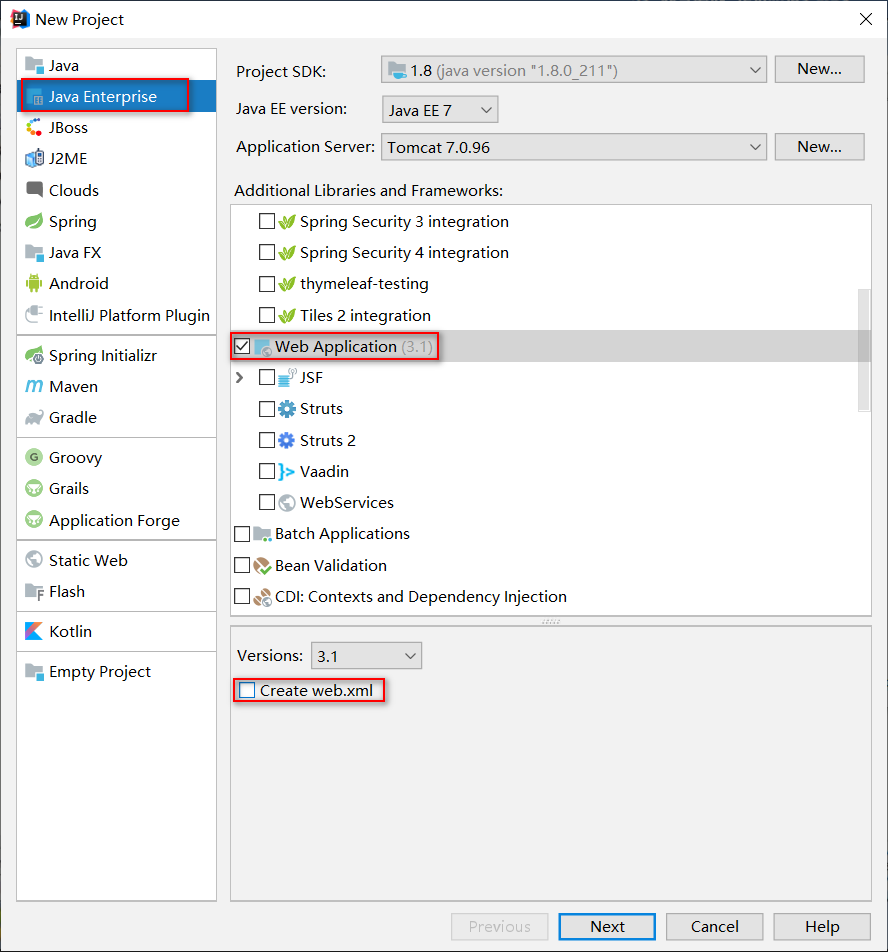Click the Gradle elephant icon
This screenshot has width=888, height=952.
click(x=34, y=417)
